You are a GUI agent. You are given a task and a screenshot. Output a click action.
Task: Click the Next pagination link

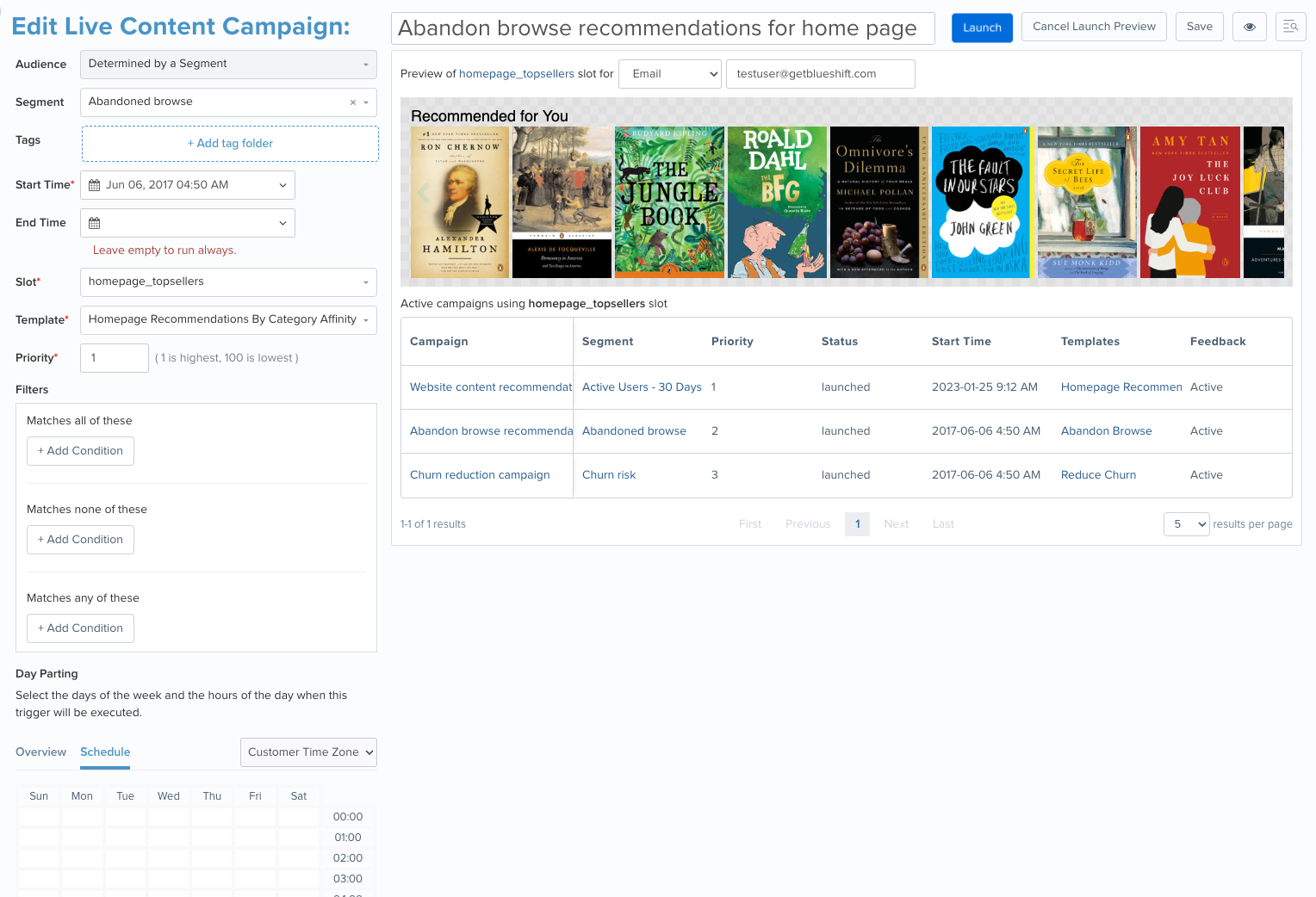[896, 524]
